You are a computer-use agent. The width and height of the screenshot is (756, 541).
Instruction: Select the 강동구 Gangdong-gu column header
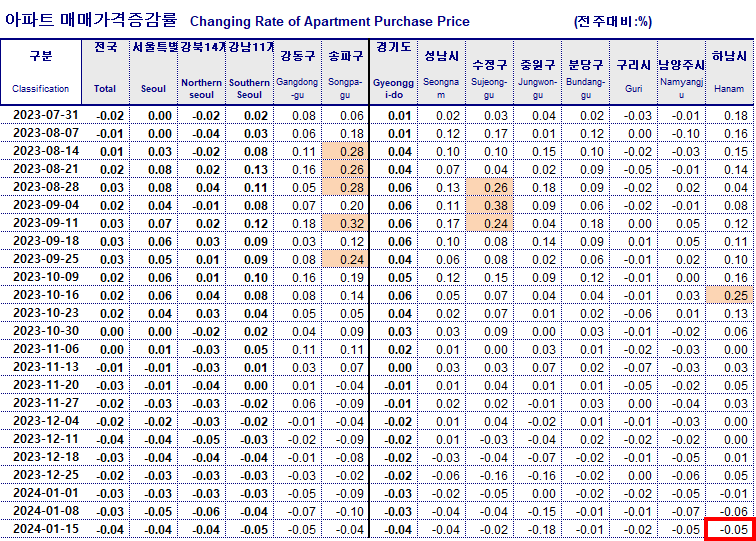click(297, 72)
